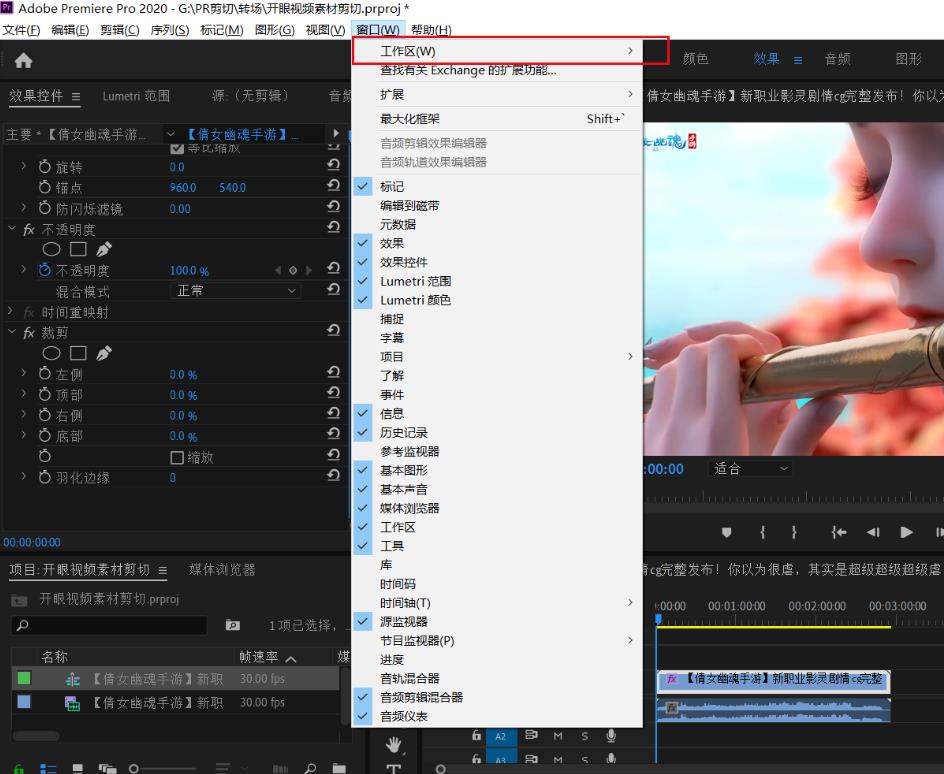This screenshot has height=774, width=944.
Task: Select the Hand tool
Action: (x=394, y=744)
